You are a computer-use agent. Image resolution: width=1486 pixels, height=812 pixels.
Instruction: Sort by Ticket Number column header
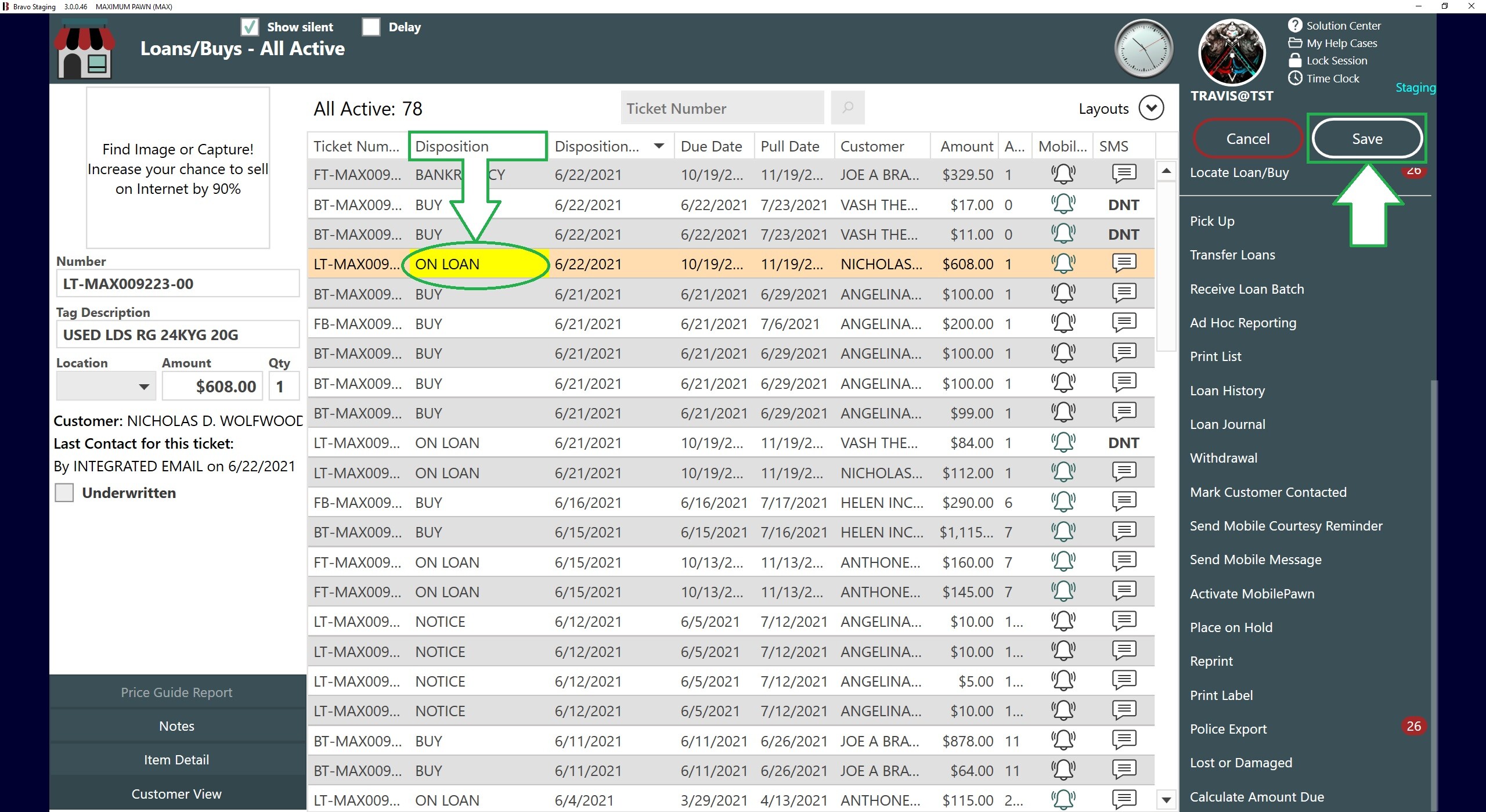pos(356,146)
